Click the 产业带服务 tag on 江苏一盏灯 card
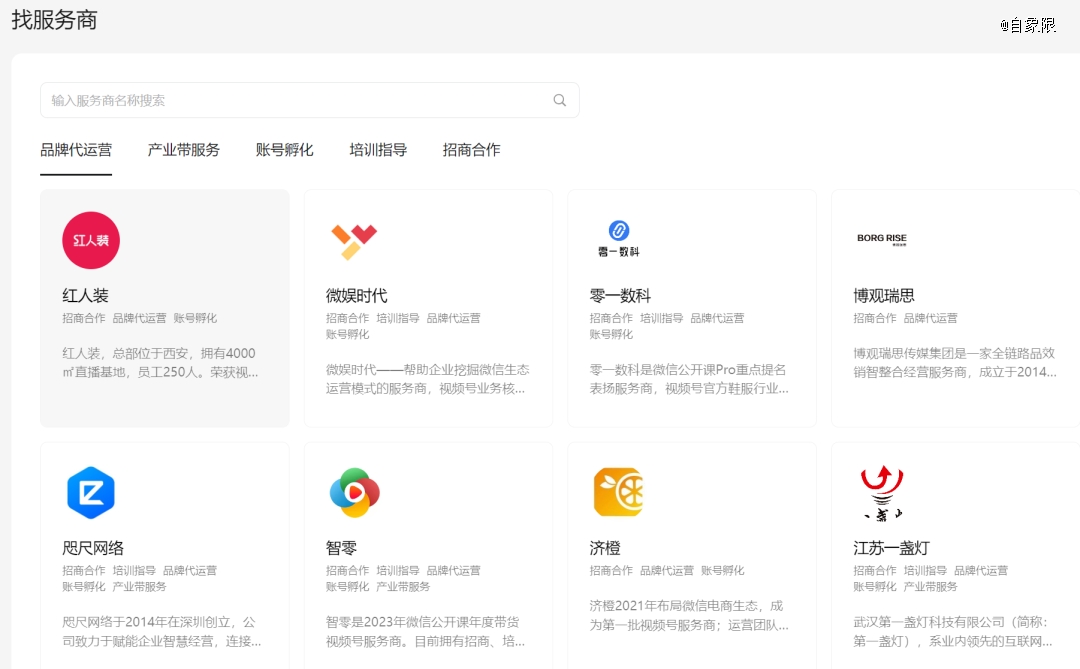The width and height of the screenshot is (1080, 669). (x=931, y=587)
